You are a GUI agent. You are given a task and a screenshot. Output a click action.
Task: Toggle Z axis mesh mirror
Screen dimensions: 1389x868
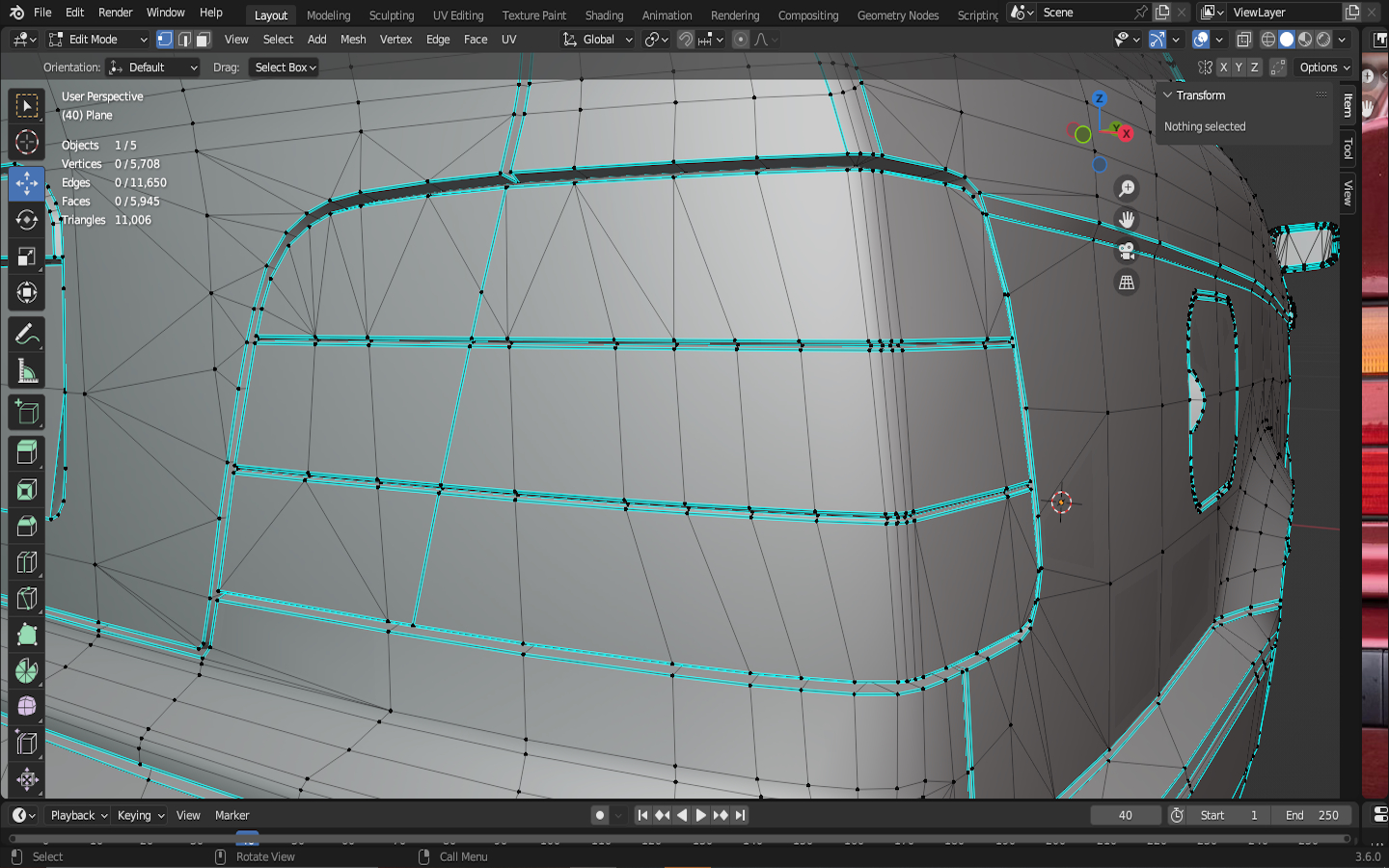point(1254,68)
